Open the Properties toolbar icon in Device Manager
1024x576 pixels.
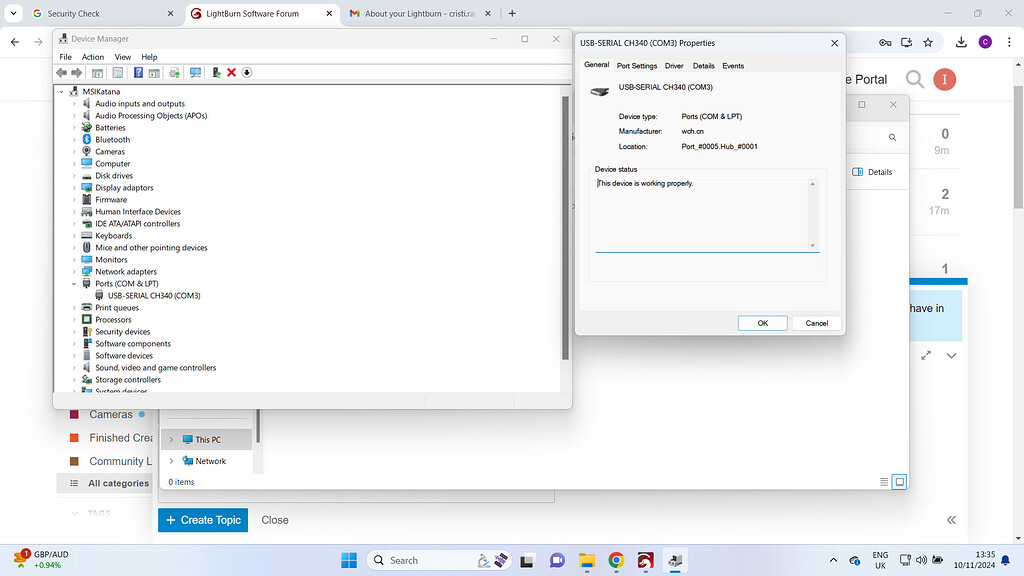coord(119,72)
